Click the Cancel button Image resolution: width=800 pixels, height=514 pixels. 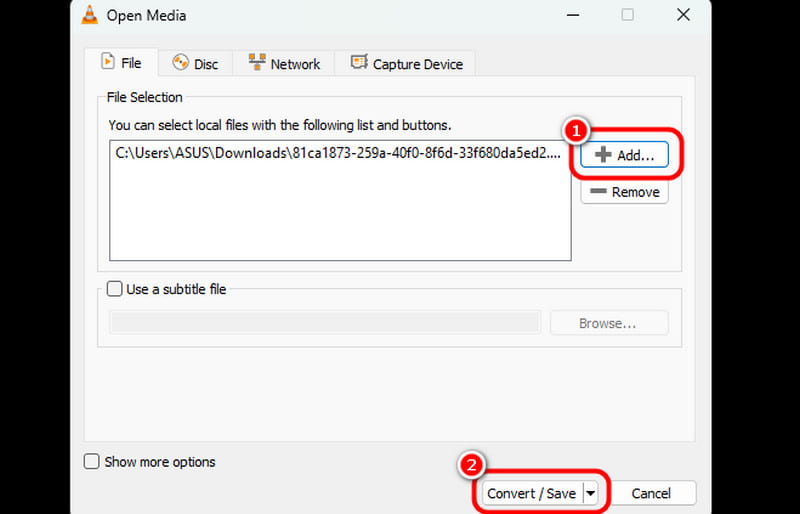[651, 493]
